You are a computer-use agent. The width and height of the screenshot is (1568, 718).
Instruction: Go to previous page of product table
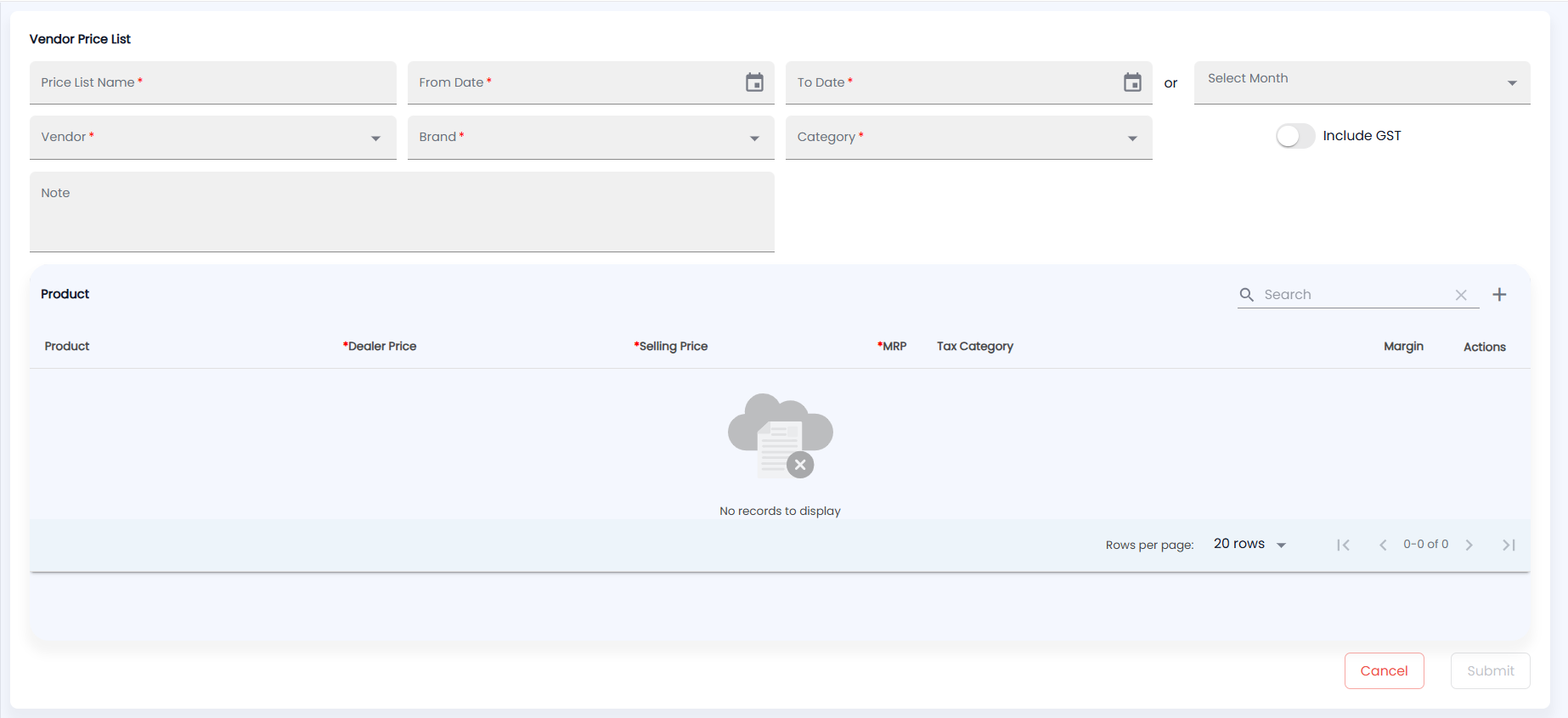pos(1383,545)
